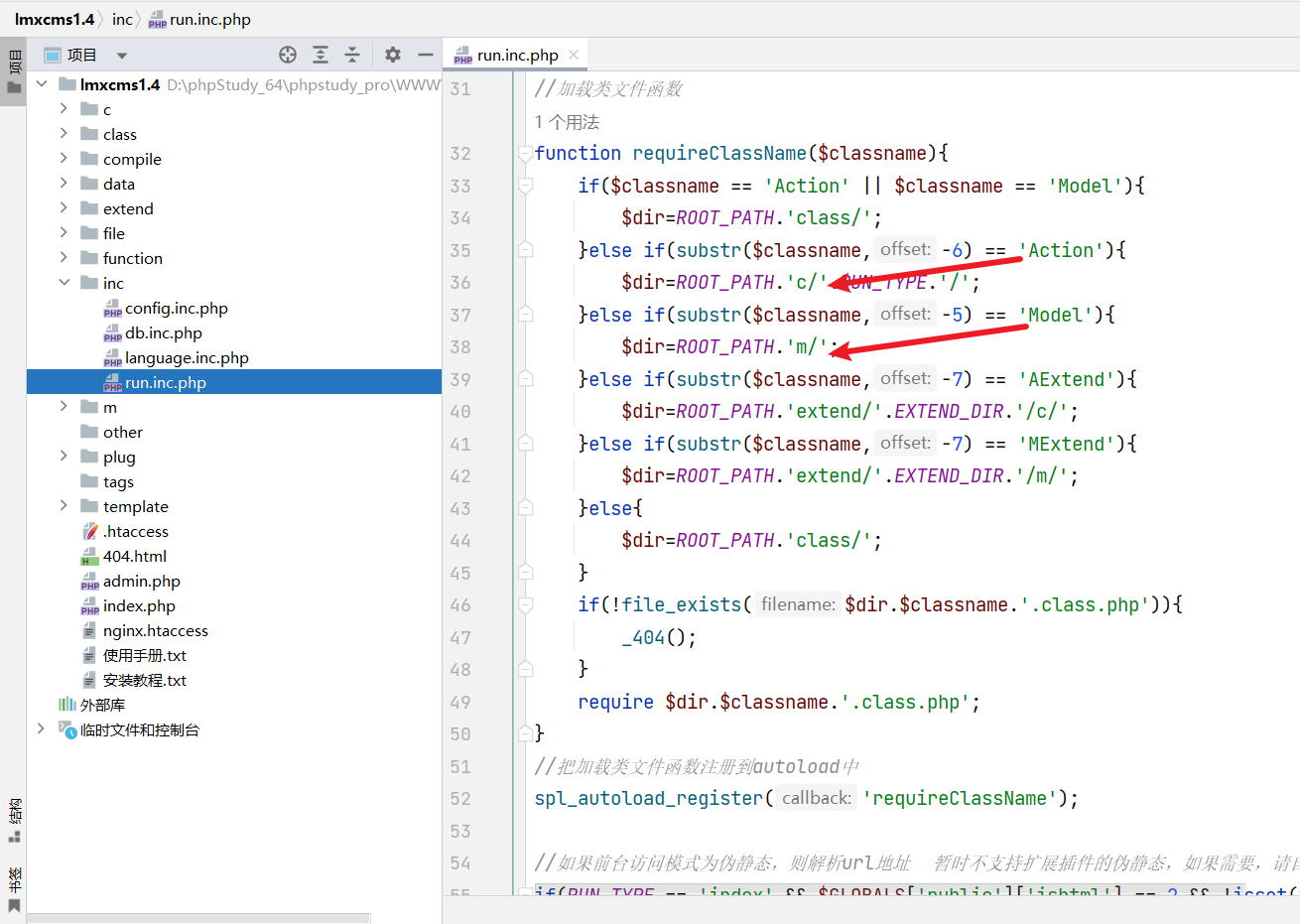Open 安装教程.txt file

point(144,680)
